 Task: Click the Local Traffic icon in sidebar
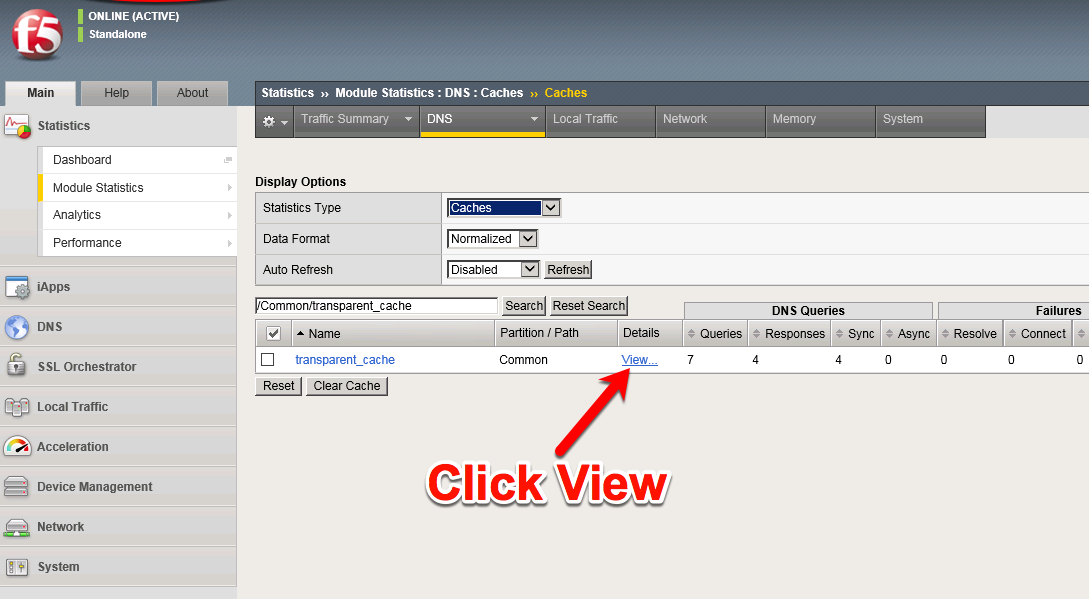(x=17, y=407)
